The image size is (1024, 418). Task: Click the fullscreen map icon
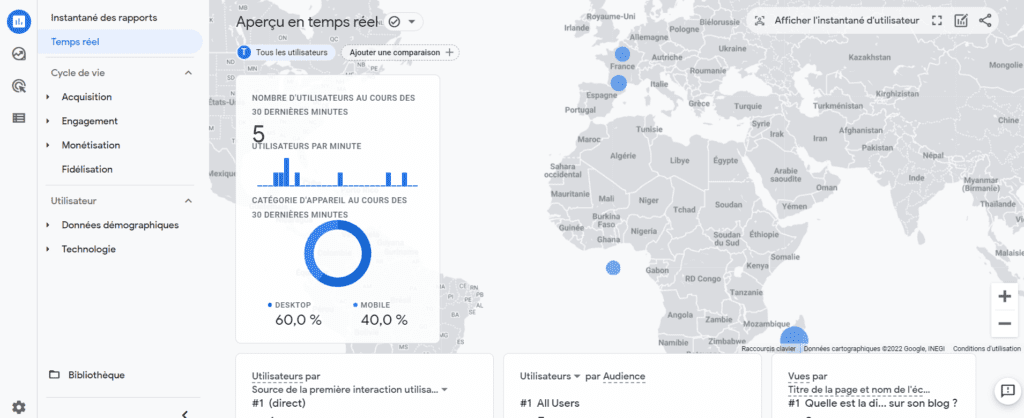click(x=937, y=20)
